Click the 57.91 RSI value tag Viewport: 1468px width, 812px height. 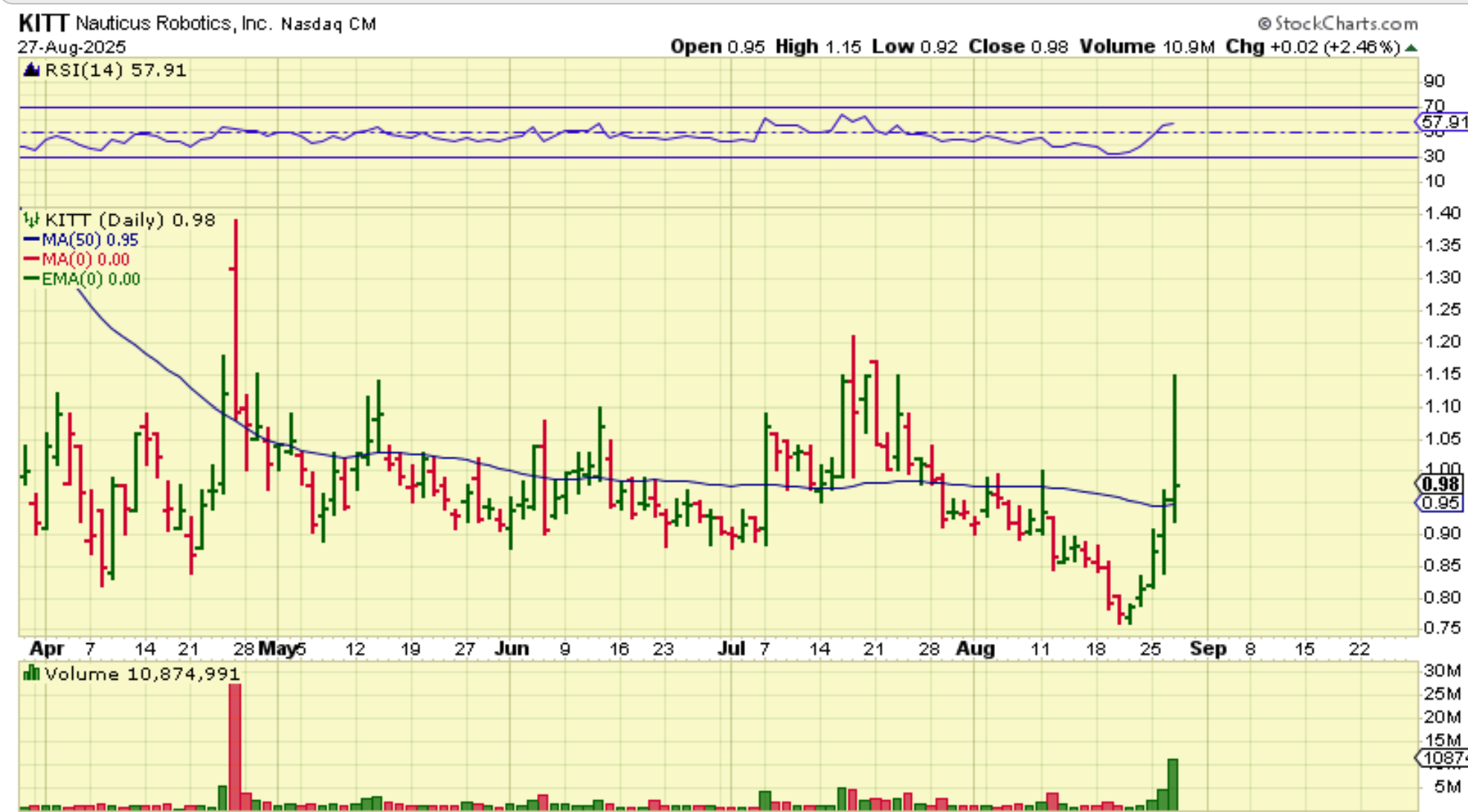(1441, 122)
